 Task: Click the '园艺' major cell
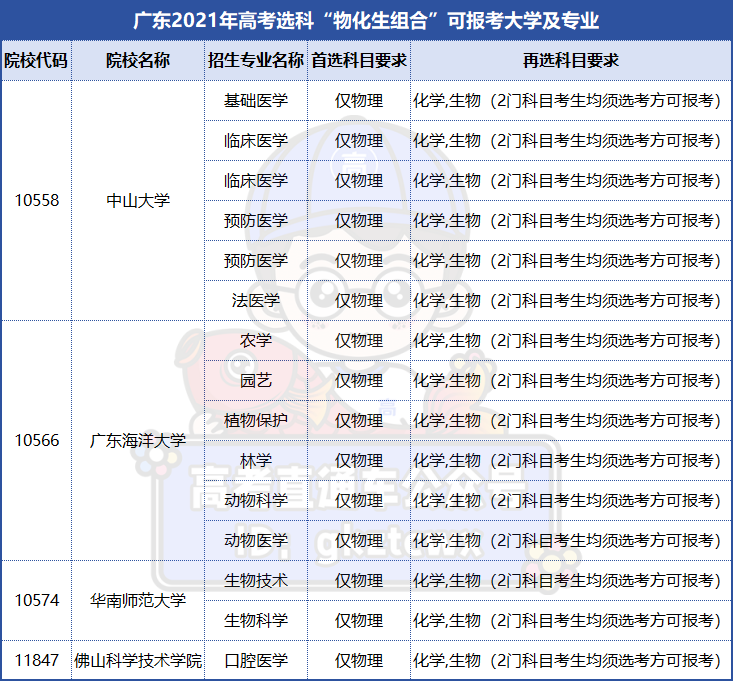tap(256, 380)
